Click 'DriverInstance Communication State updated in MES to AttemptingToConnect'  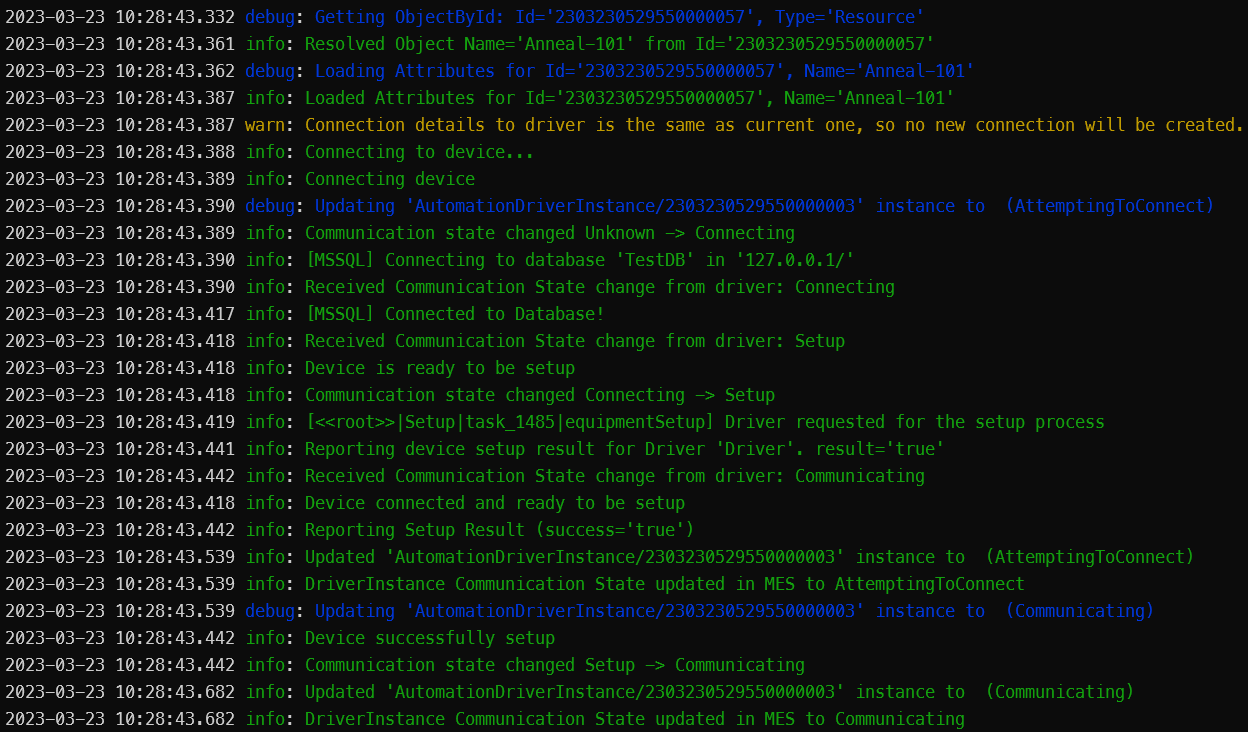tap(515, 584)
